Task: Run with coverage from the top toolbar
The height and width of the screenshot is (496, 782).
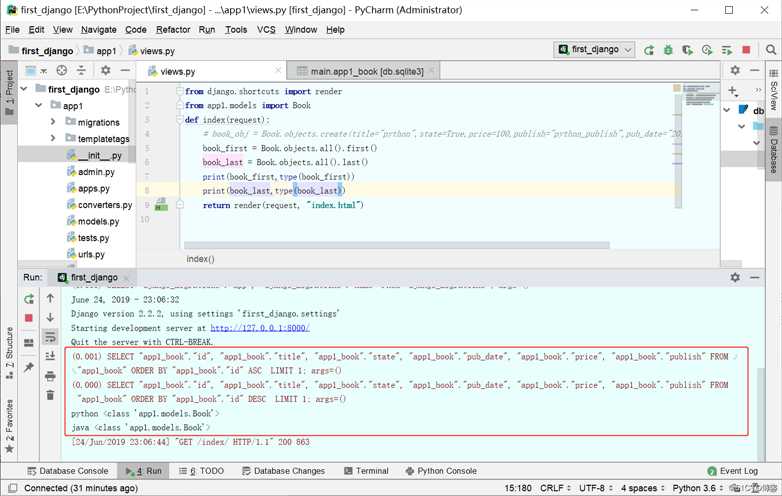Action: pyautogui.click(x=688, y=50)
